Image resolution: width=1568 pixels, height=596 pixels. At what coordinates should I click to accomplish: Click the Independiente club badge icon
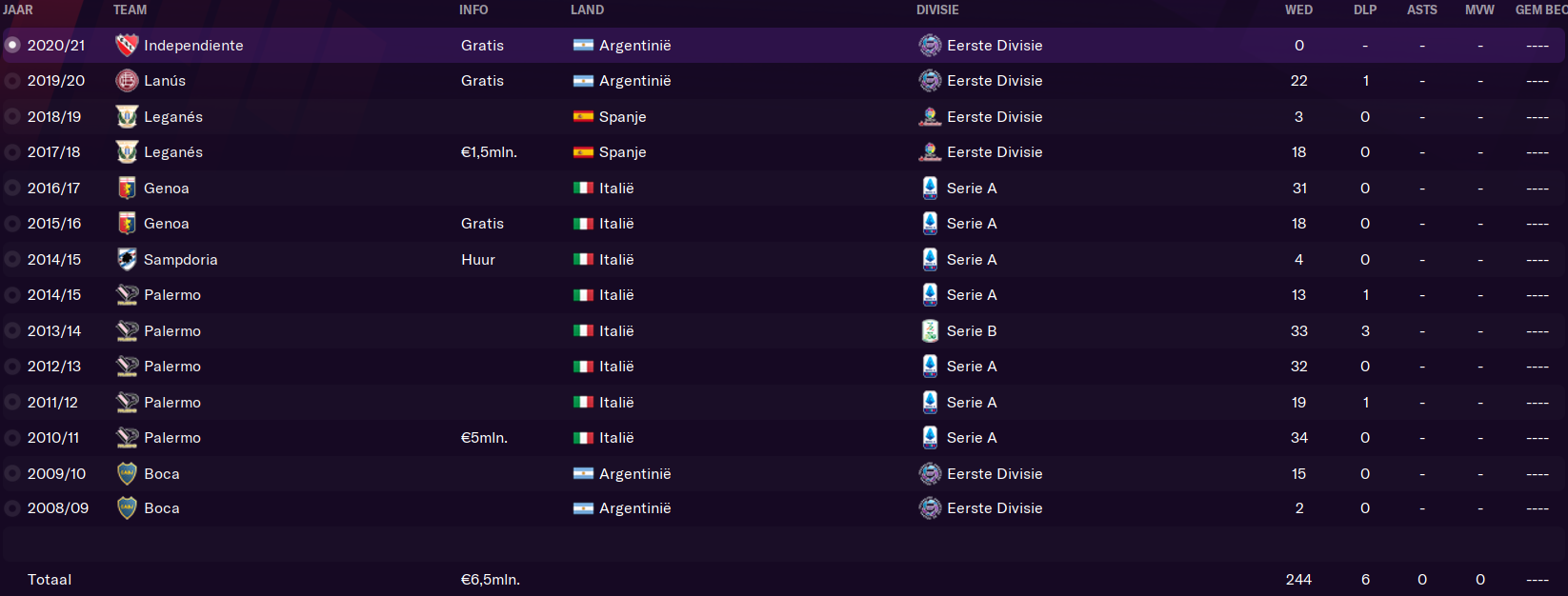click(127, 45)
